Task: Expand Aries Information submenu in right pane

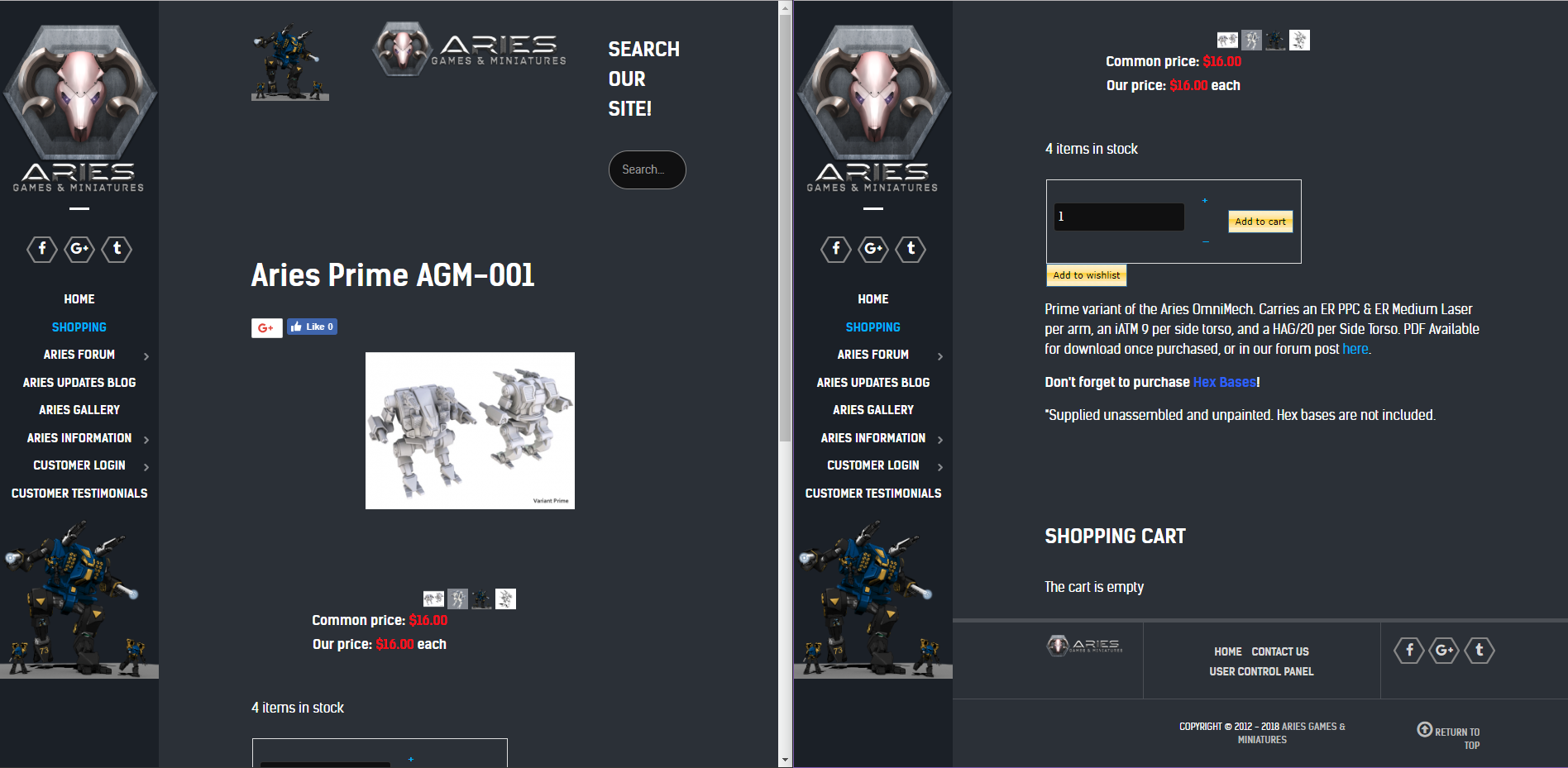Action: point(940,440)
